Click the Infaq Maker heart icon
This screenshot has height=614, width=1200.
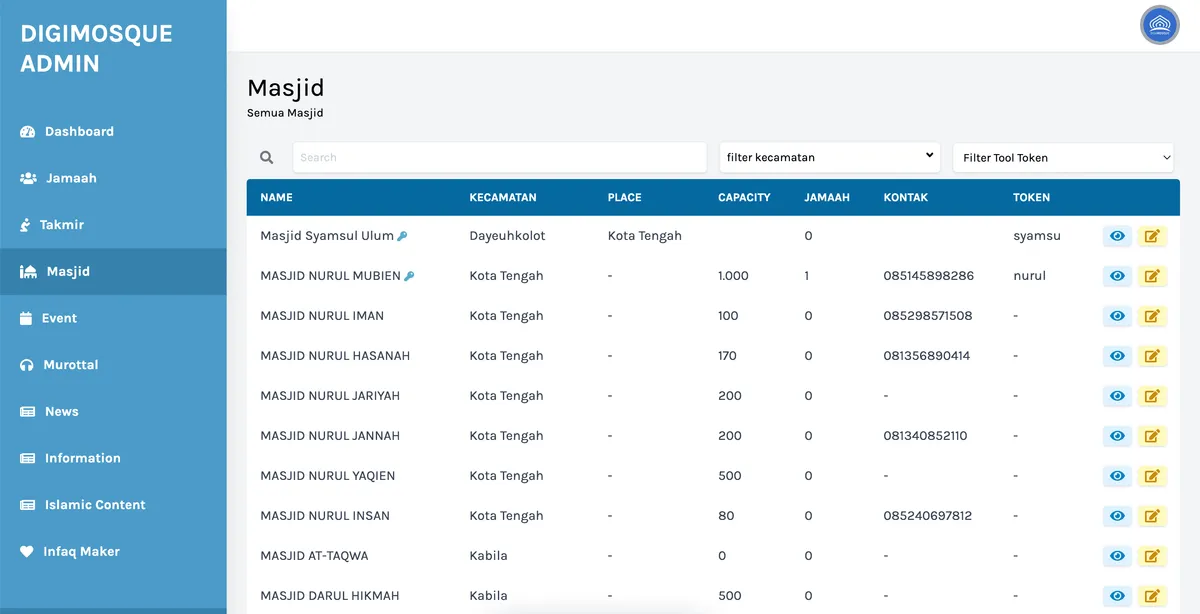[27, 551]
